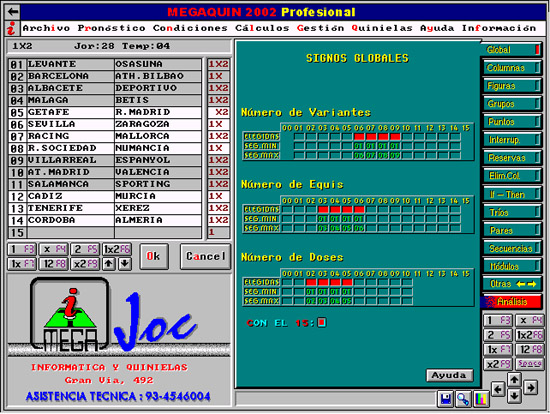Click the '1x2 F6' key under the match list

[x=117, y=249]
